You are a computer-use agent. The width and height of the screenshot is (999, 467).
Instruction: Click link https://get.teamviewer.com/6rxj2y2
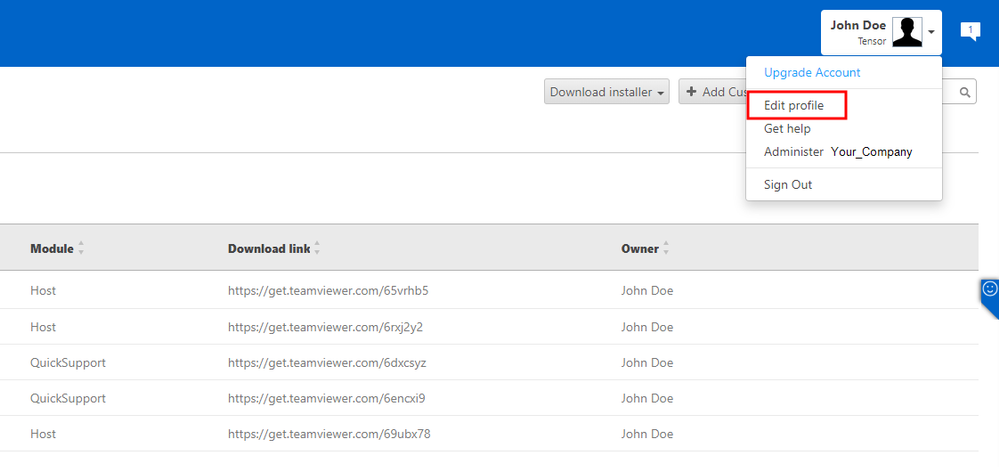point(326,327)
